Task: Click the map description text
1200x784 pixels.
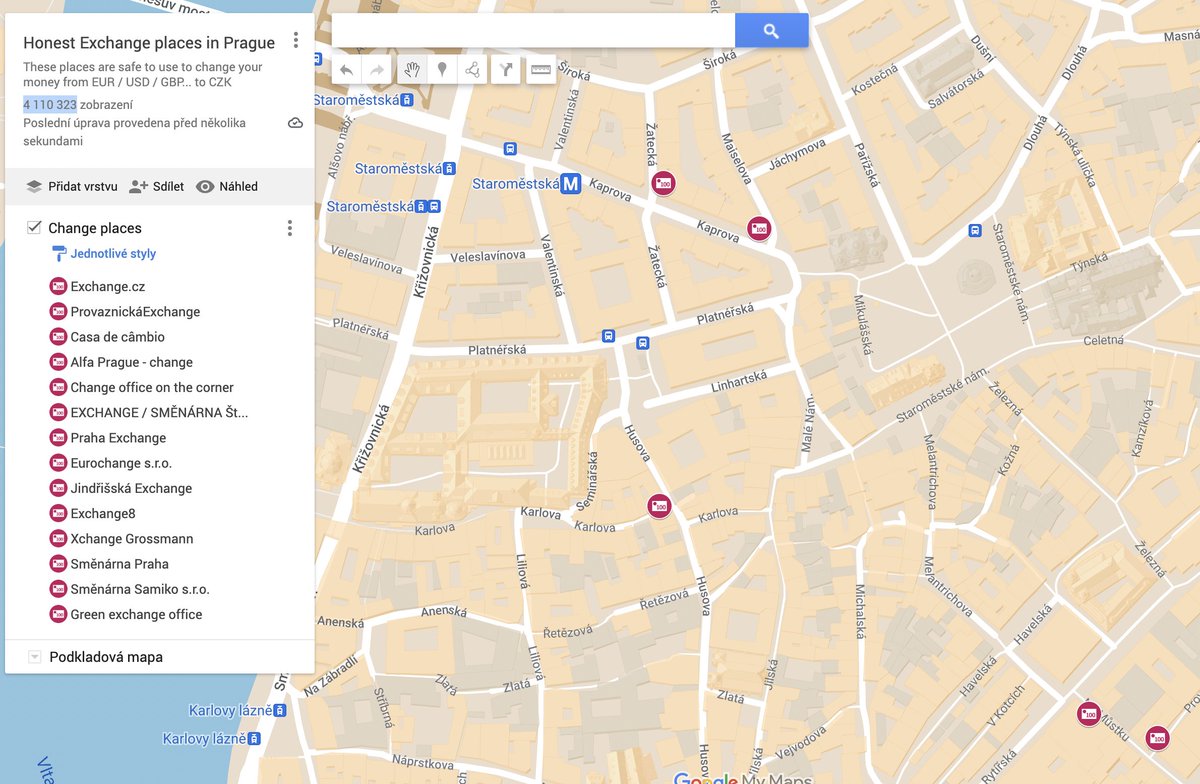Action: [x=143, y=75]
